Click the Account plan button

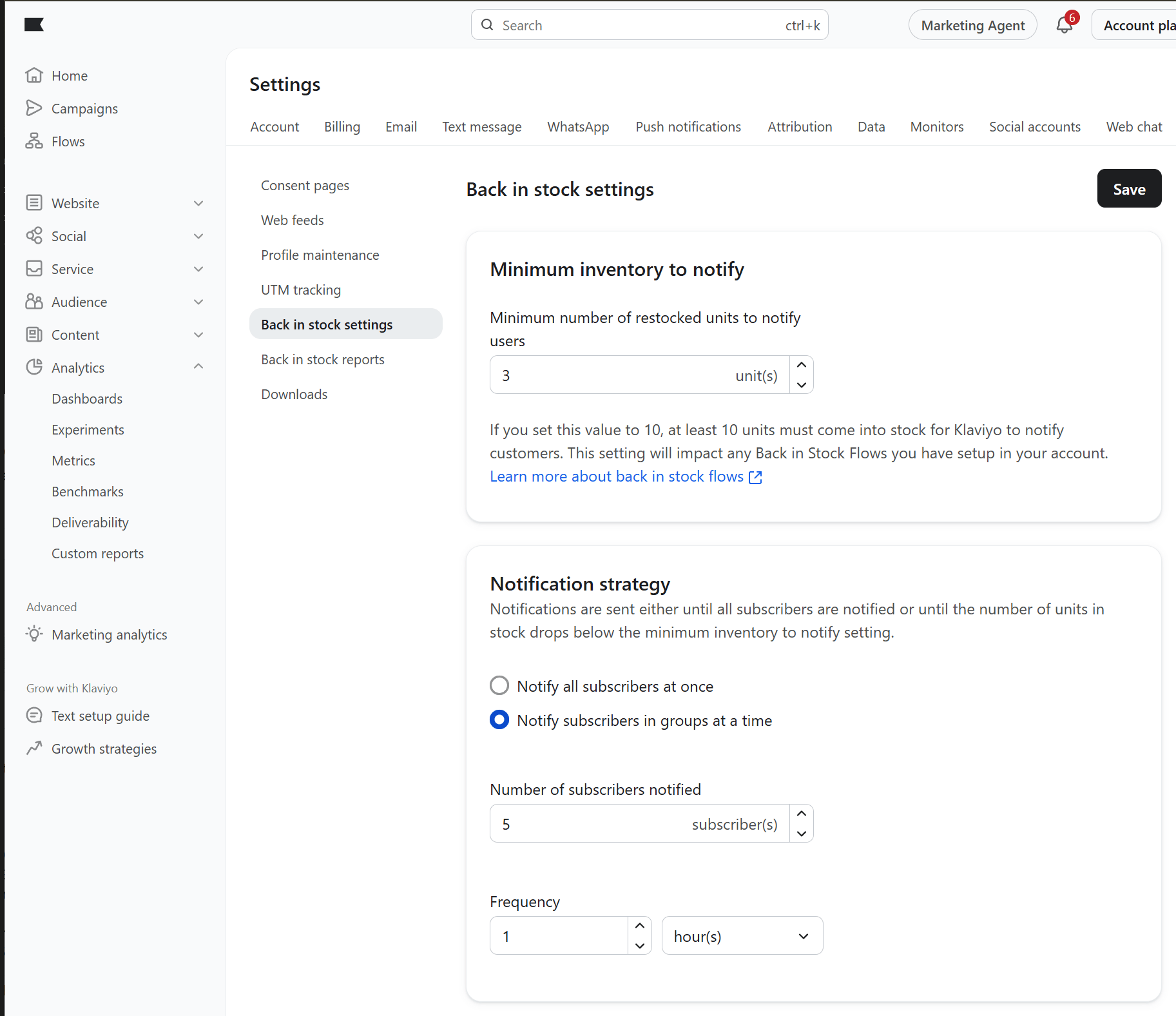tap(1134, 25)
